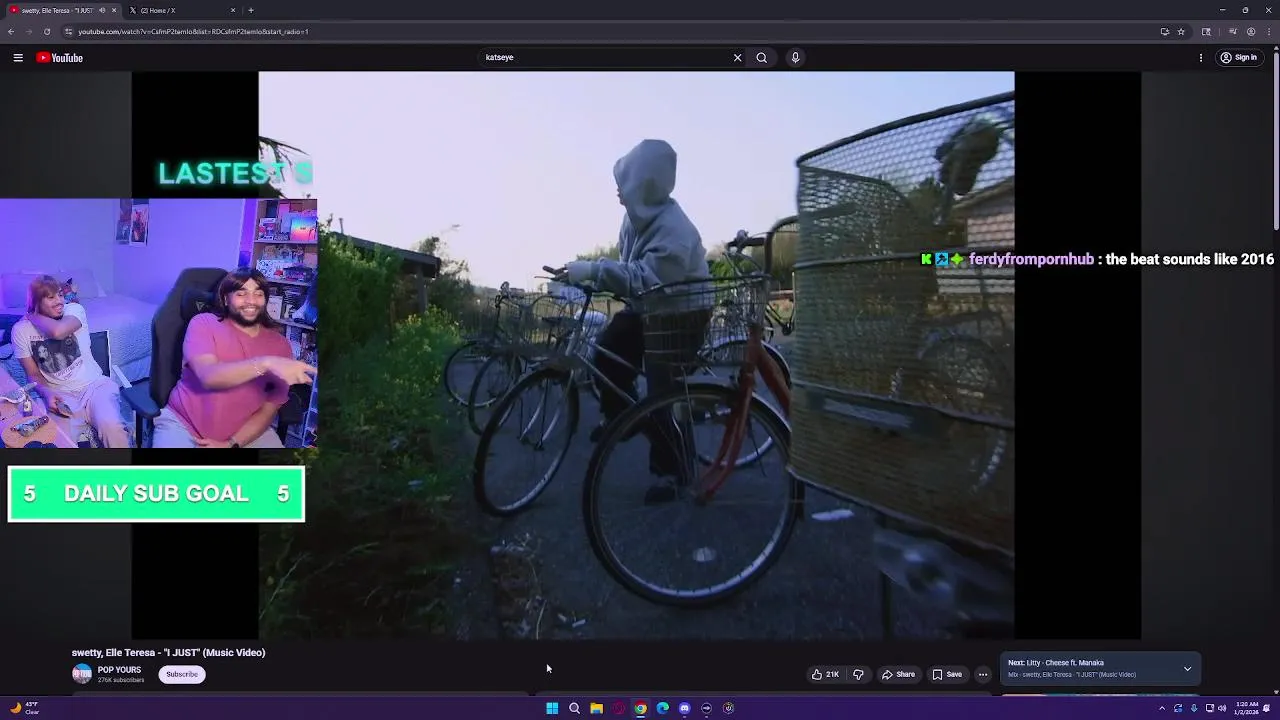Open POP YOURS channel avatar
1280x720 pixels.
(82, 675)
